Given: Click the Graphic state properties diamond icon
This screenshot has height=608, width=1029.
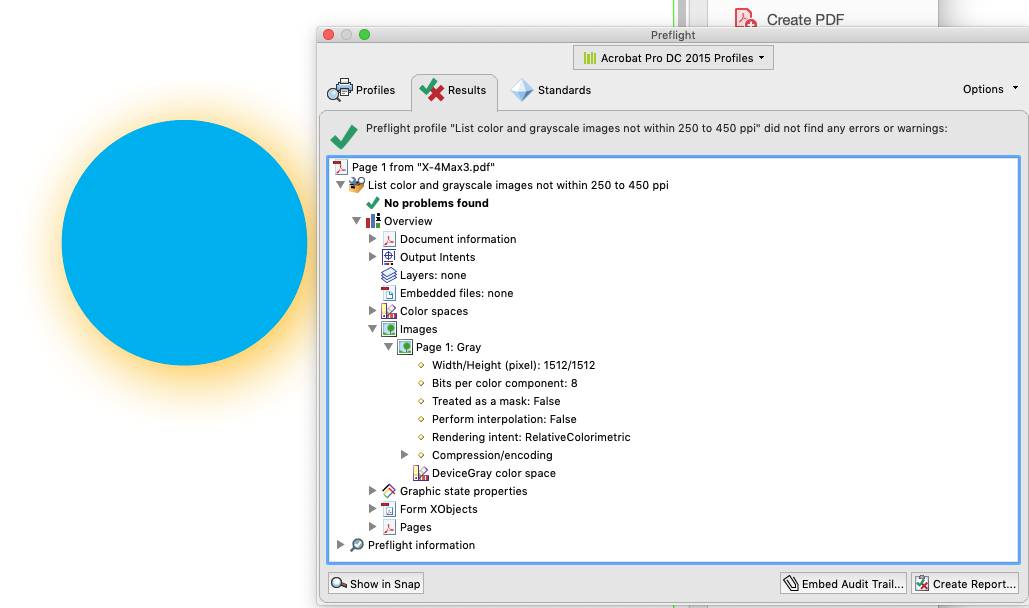Looking at the screenshot, I should (x=388, y=491).
